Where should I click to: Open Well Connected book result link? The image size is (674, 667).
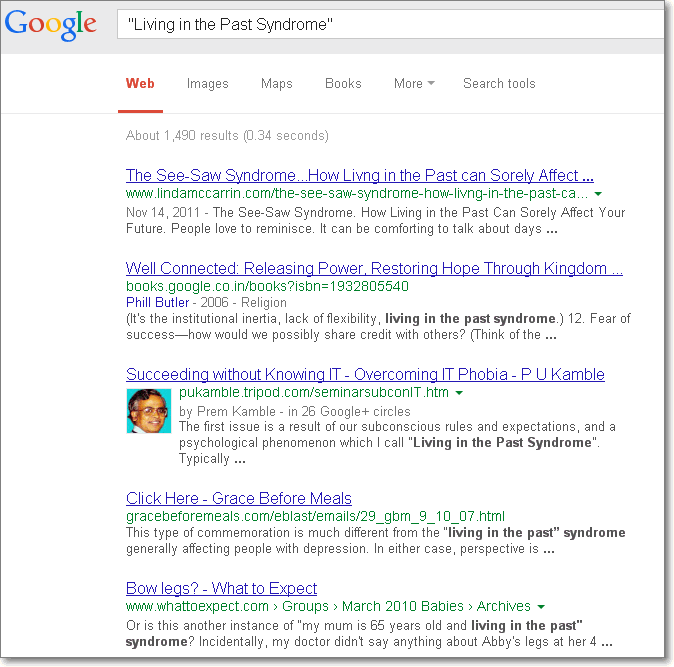[x=374, y=268]
